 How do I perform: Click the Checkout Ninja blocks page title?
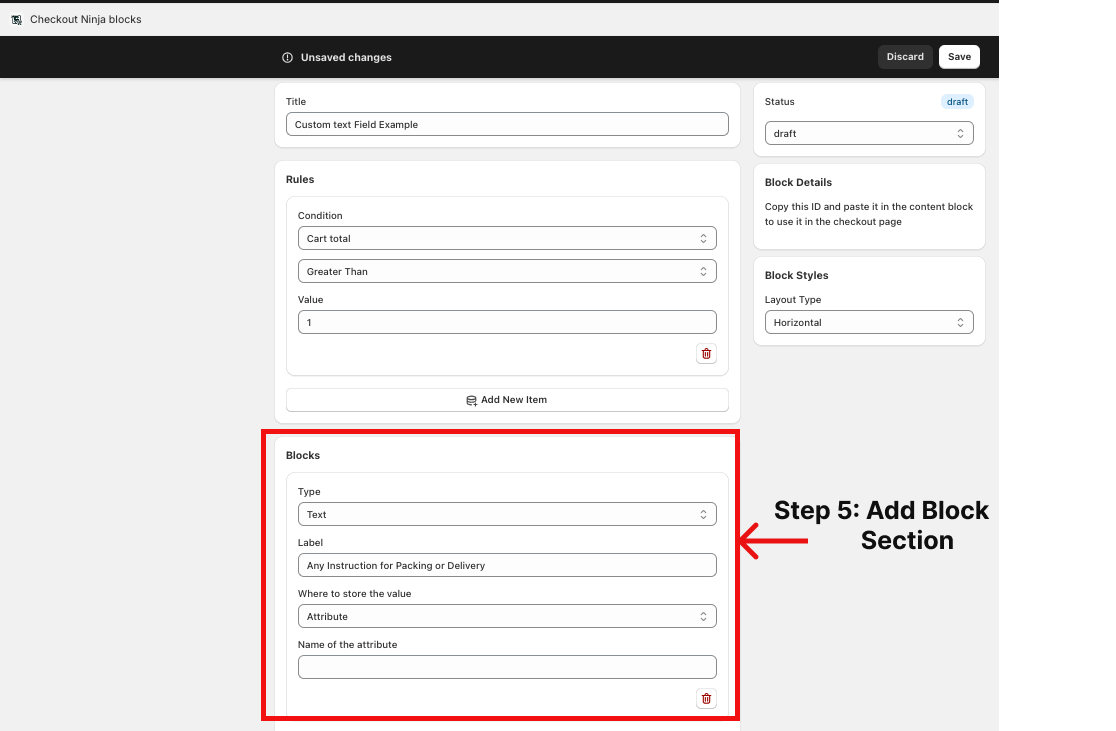[85, 19]
